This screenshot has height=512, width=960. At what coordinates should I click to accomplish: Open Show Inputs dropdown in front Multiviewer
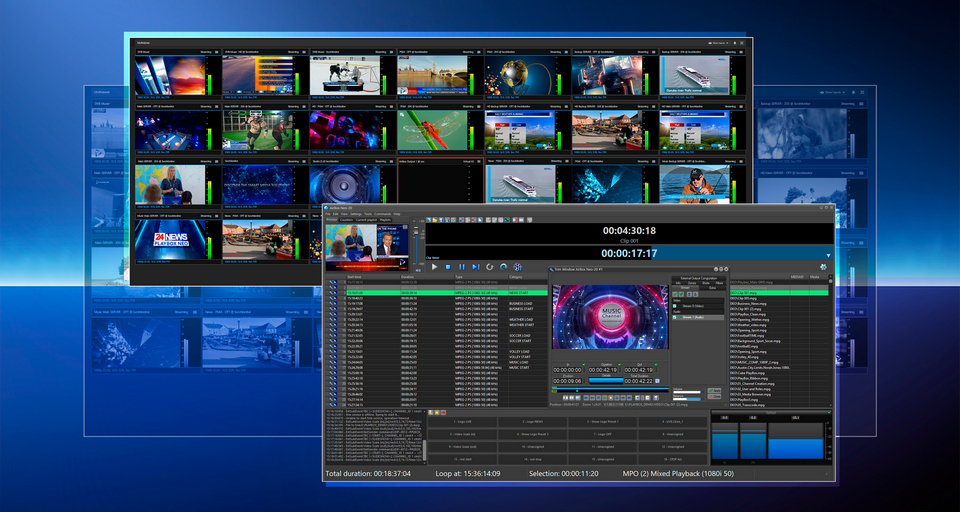click(718, 43)
